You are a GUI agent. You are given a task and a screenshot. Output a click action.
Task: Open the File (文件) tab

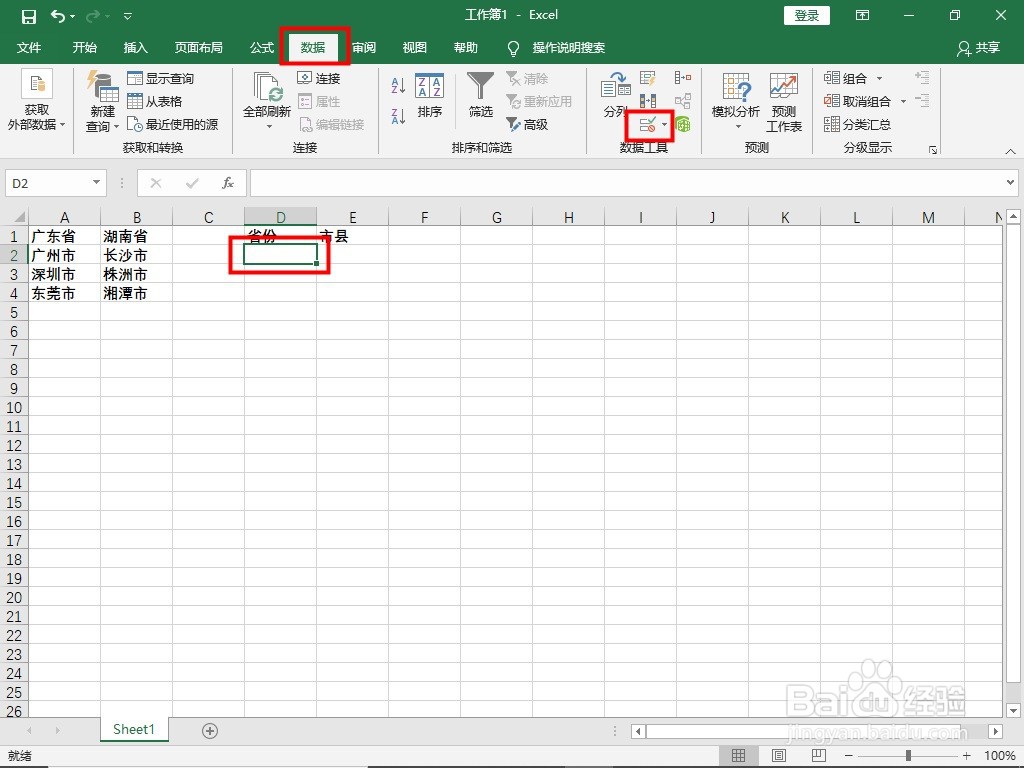[x=29, y=48]
